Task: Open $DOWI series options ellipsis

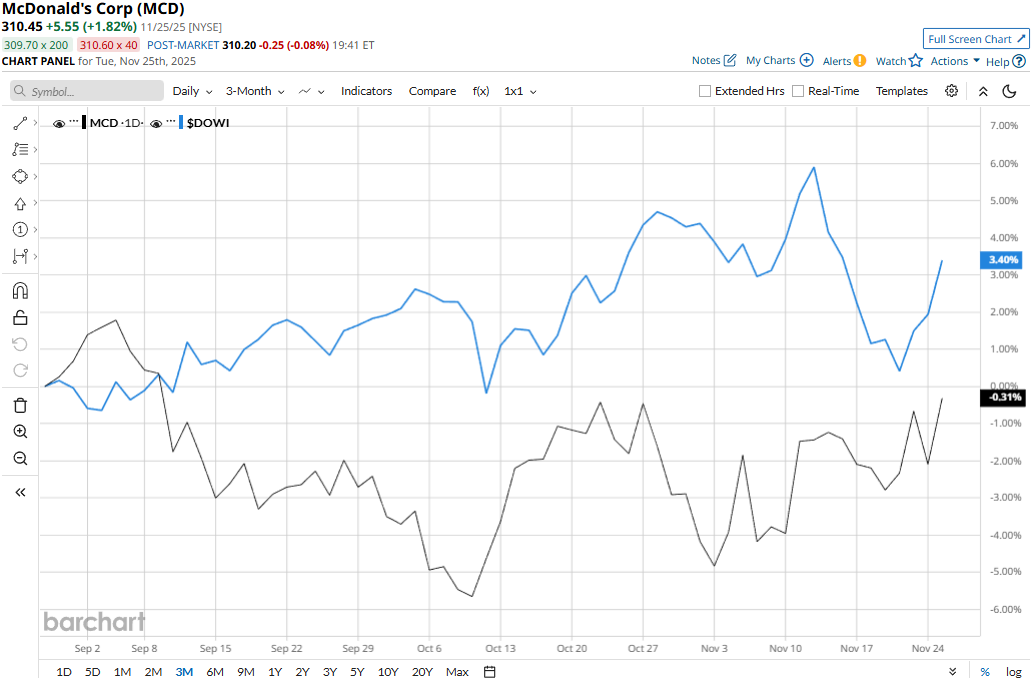Action: tap(171, 122)
